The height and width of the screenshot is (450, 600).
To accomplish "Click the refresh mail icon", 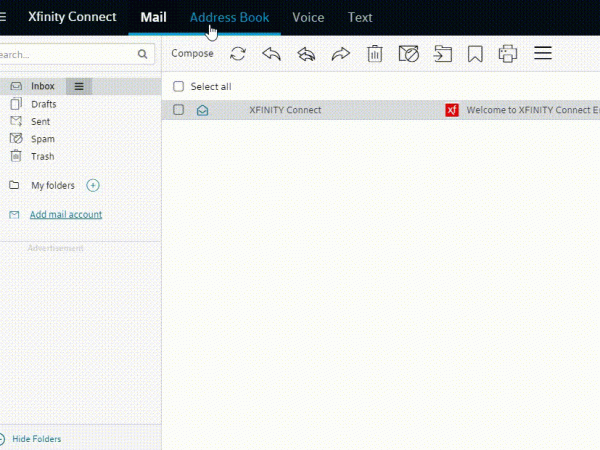I will pyautogui.click(x=237, y=54).
